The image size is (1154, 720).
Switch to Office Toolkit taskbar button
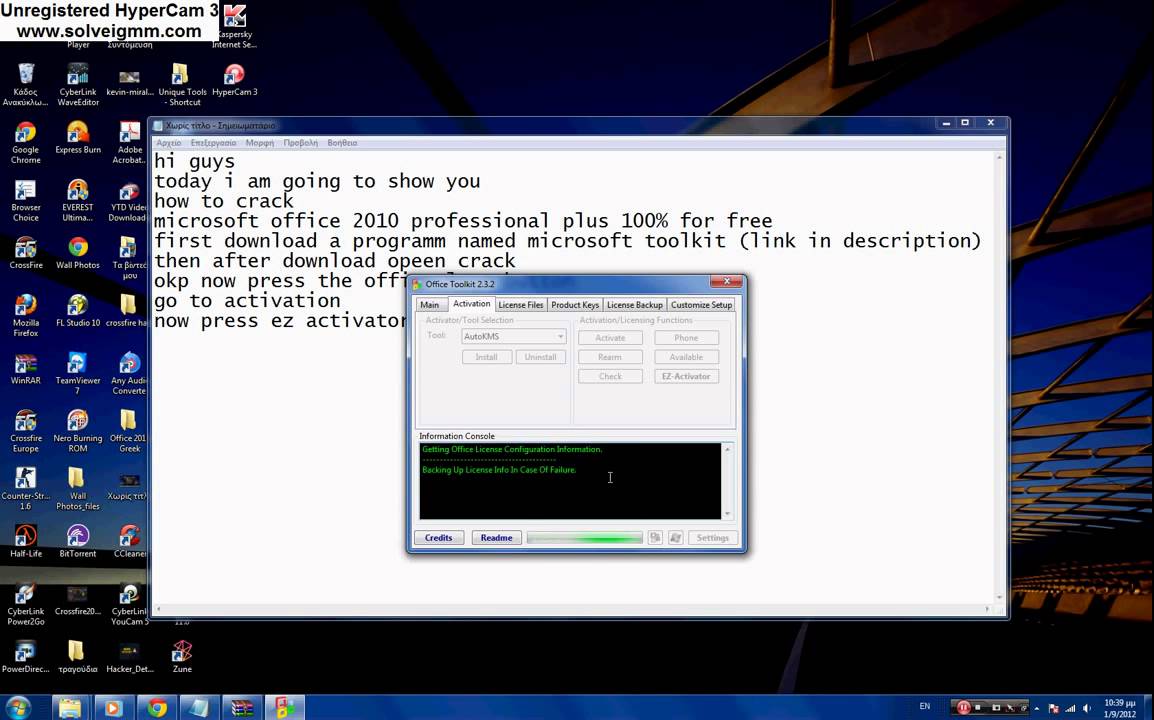285,707
